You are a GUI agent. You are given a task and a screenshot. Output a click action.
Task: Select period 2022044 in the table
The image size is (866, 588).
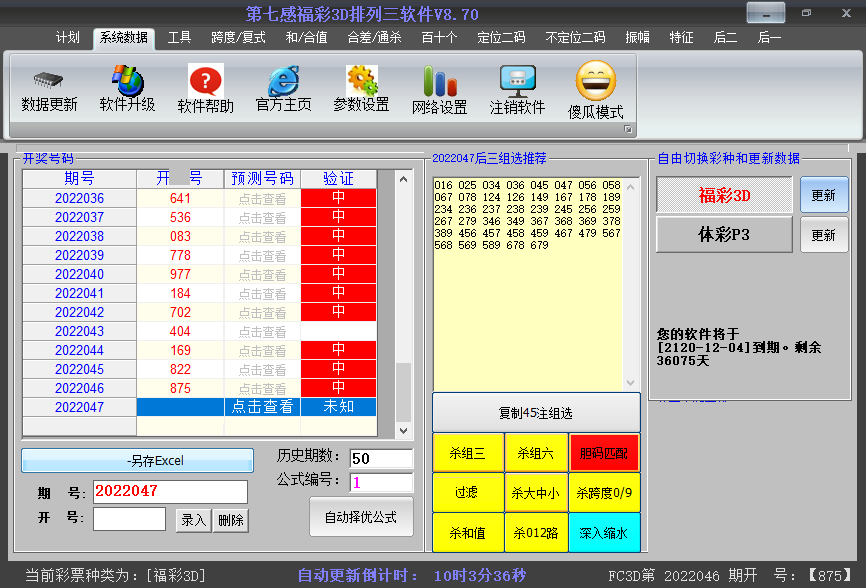click(80, 351)
